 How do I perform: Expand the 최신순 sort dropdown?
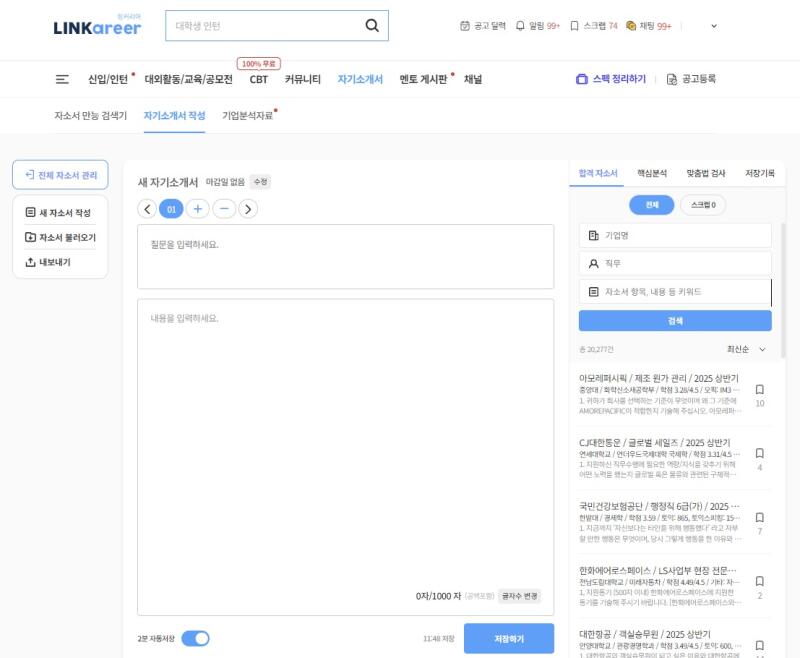(746, 349)
